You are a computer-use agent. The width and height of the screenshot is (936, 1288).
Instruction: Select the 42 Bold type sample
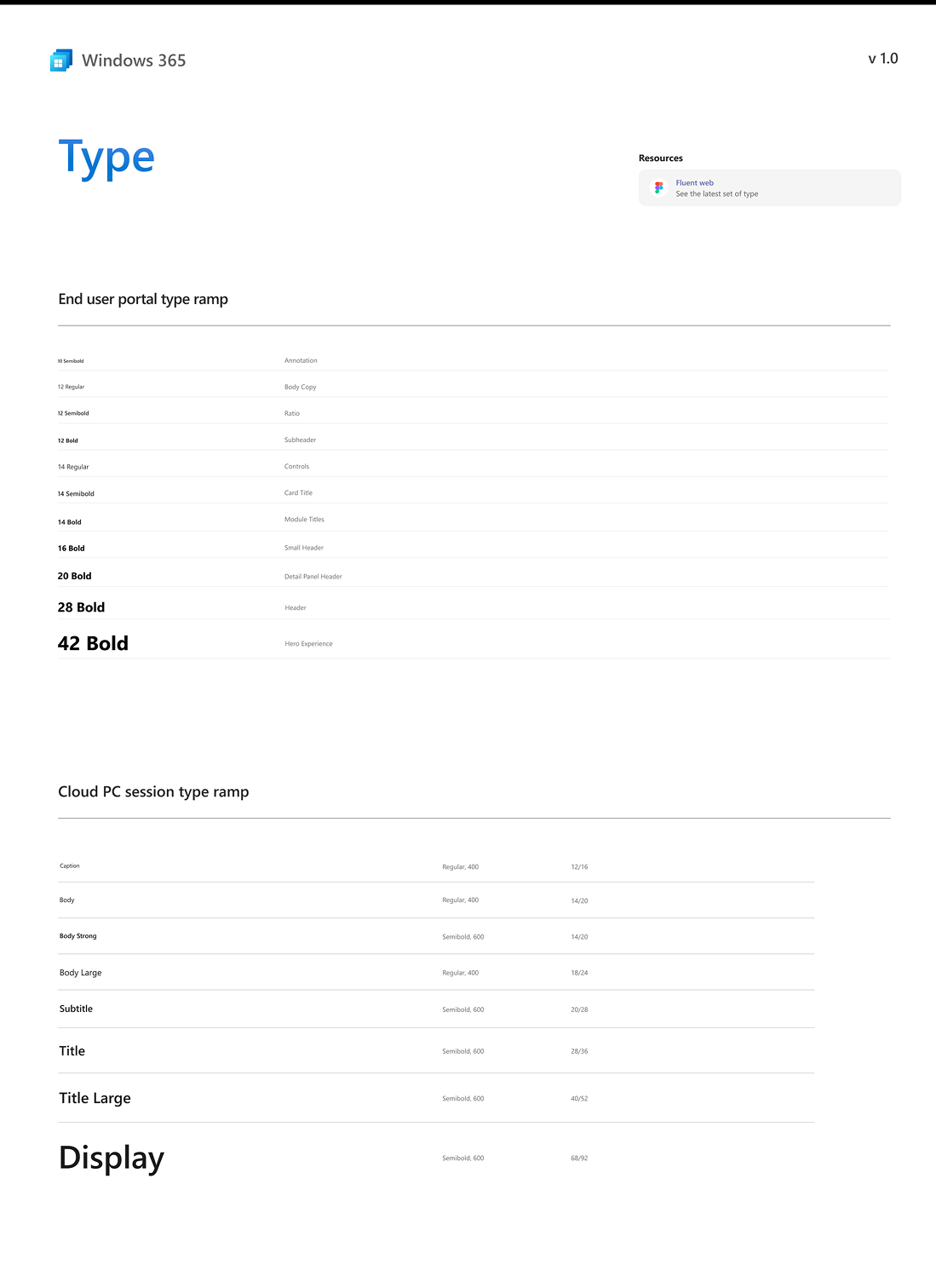[93, 644]
